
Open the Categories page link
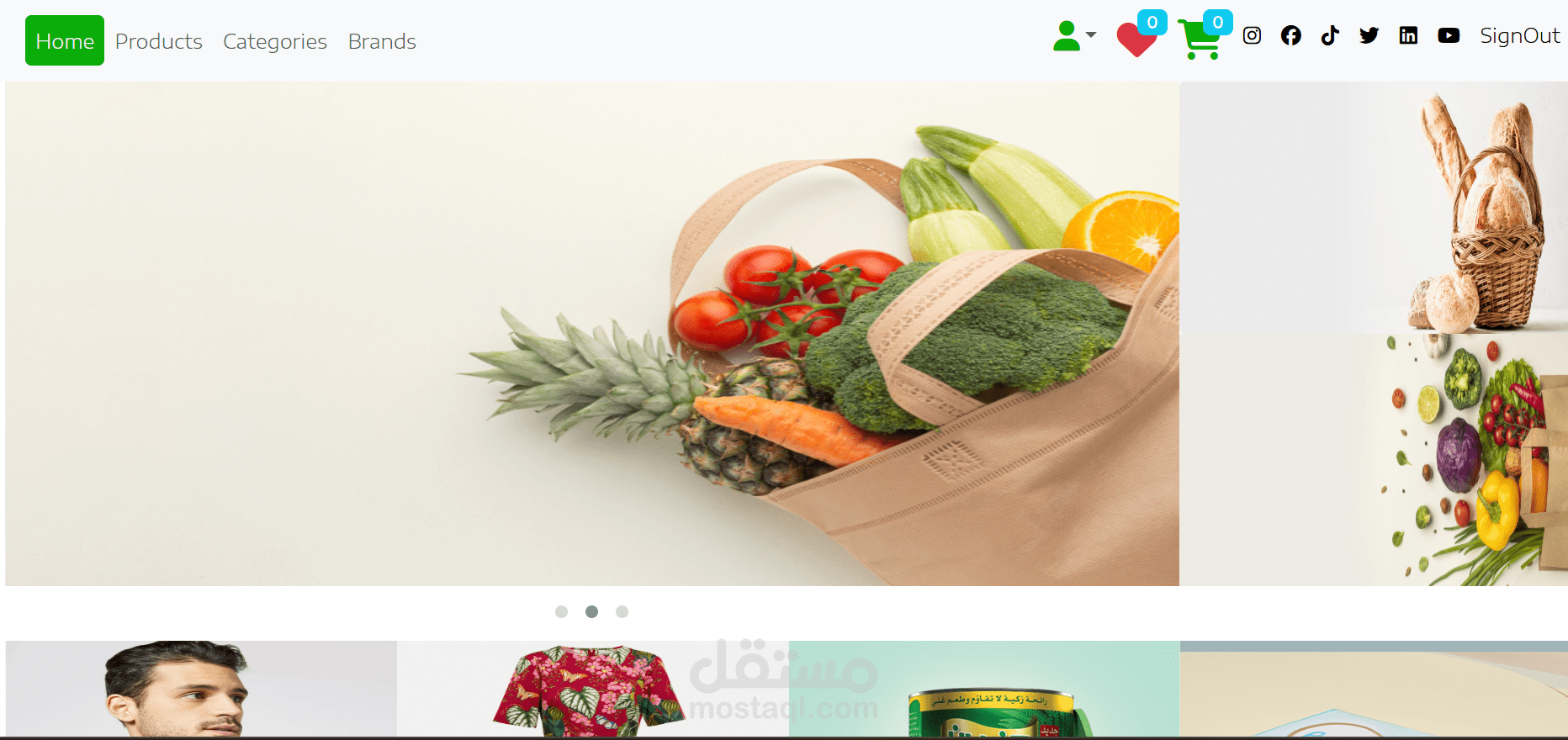275,41
